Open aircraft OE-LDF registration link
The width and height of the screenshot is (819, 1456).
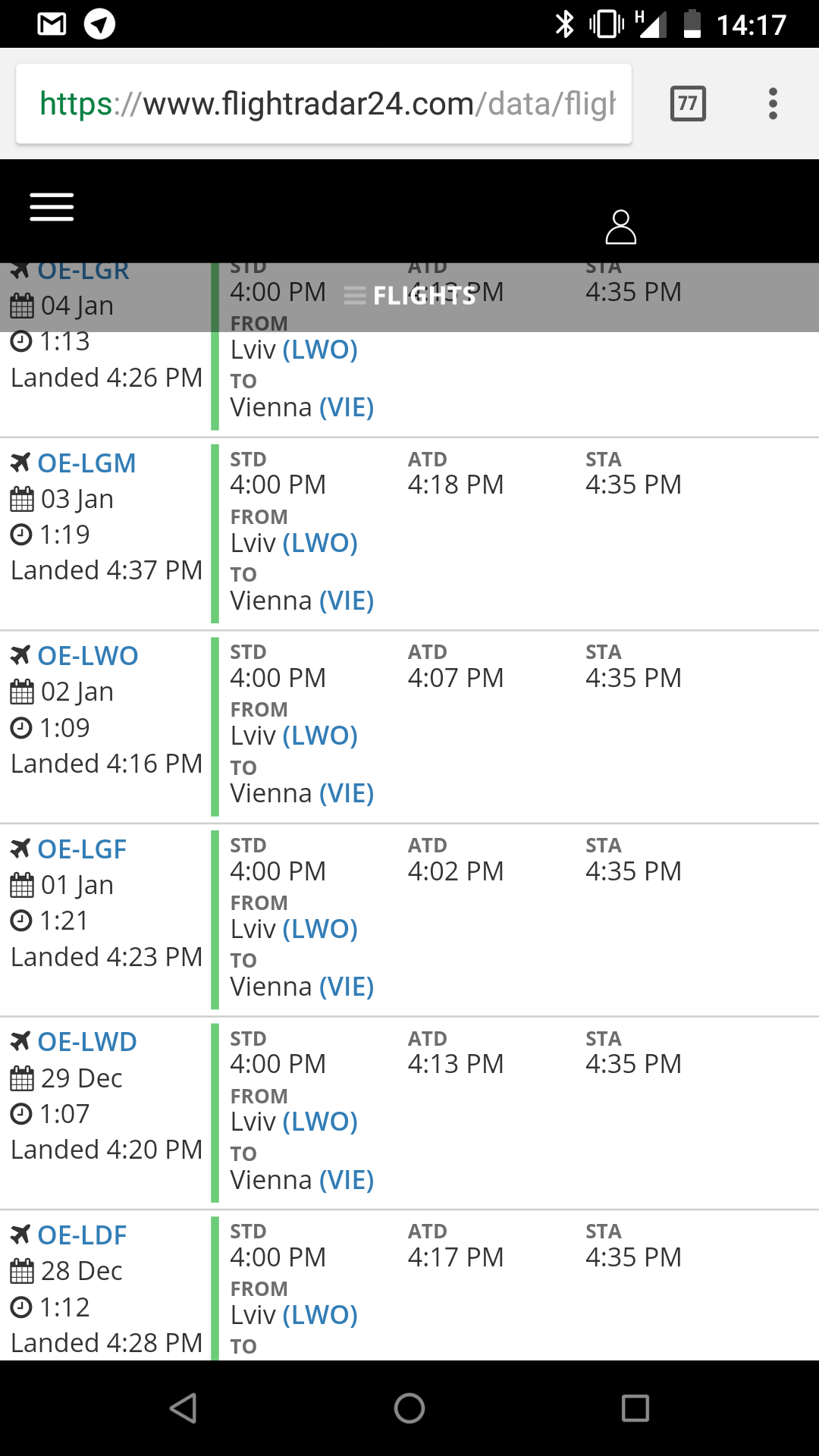(82, 1235)
